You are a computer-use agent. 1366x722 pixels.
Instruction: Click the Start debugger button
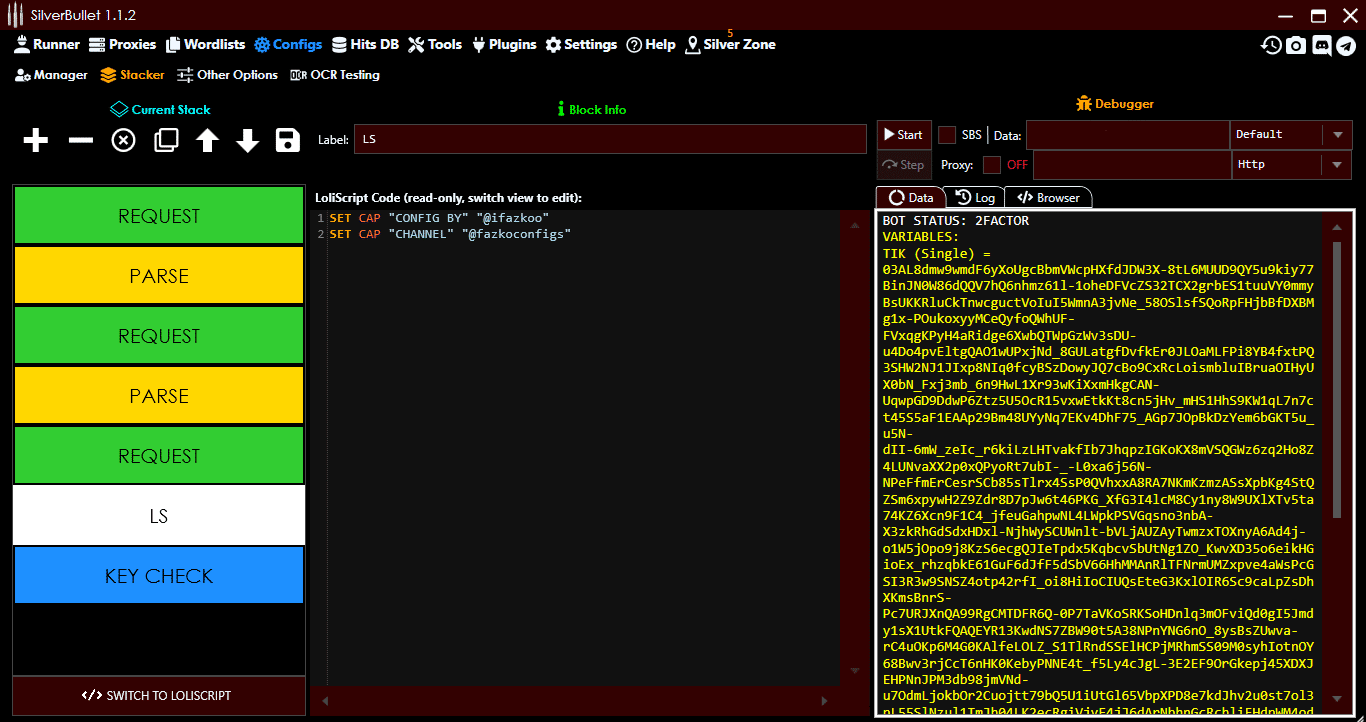point(902,134)
